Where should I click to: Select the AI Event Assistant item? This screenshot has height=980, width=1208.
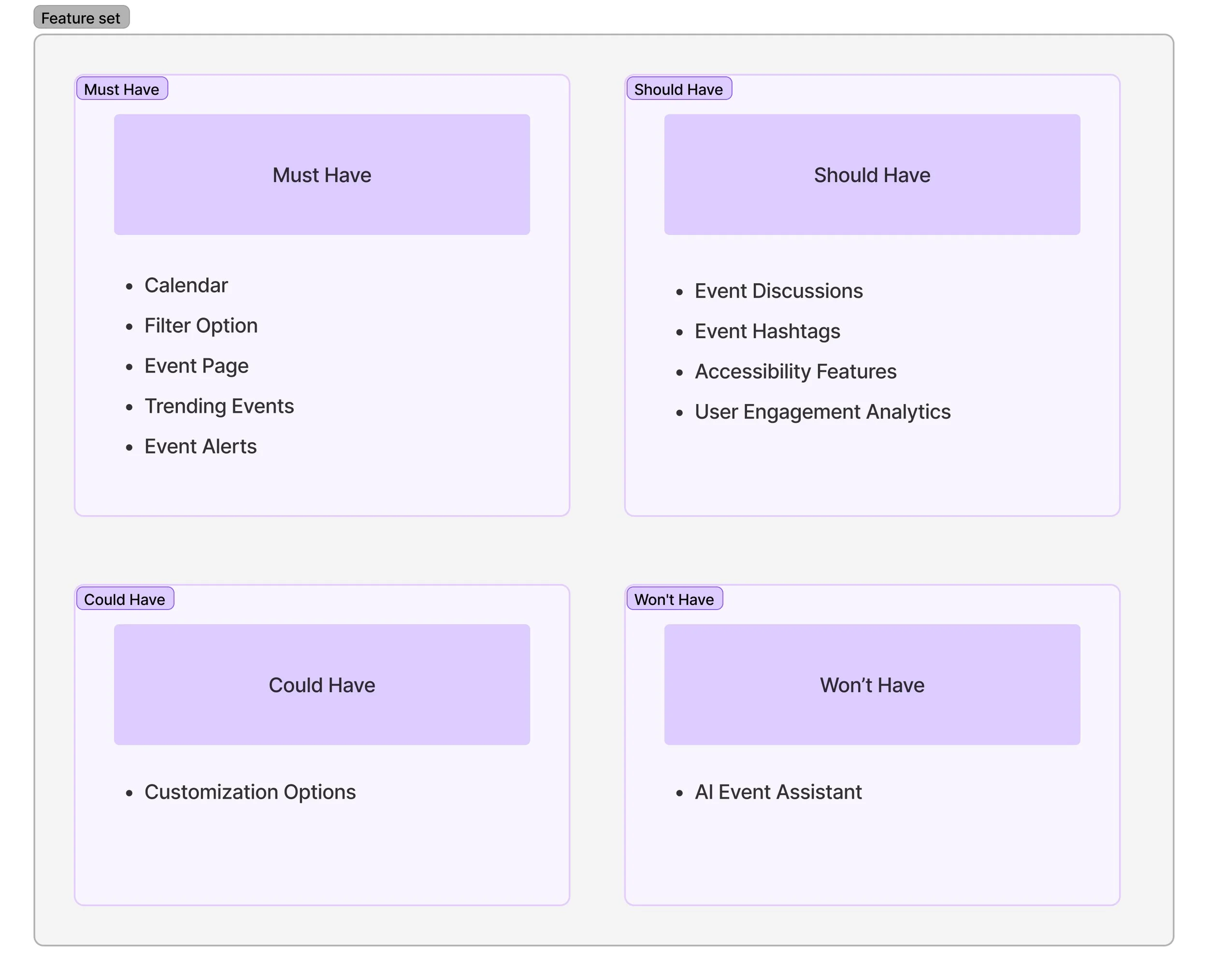[x=778, y=792]
